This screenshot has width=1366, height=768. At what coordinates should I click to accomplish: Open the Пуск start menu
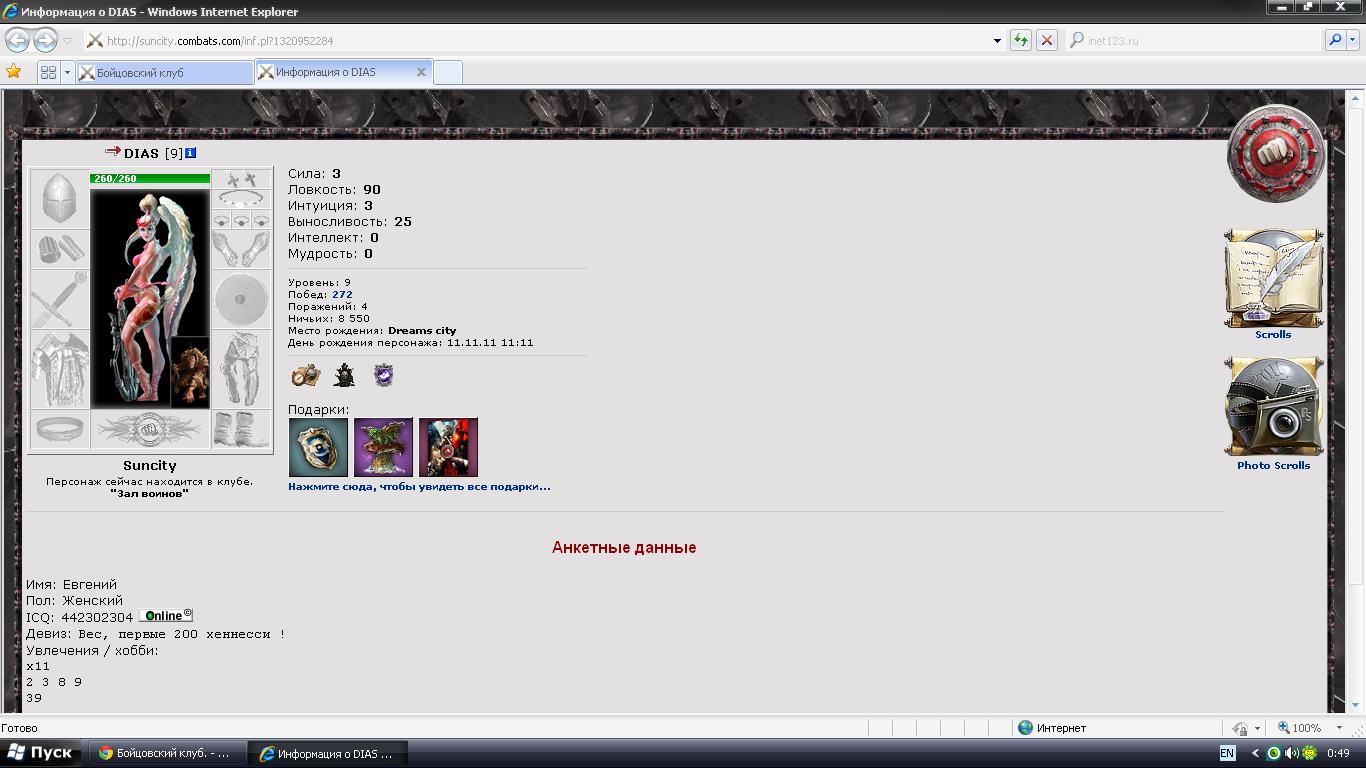click(x=40, y=753)
